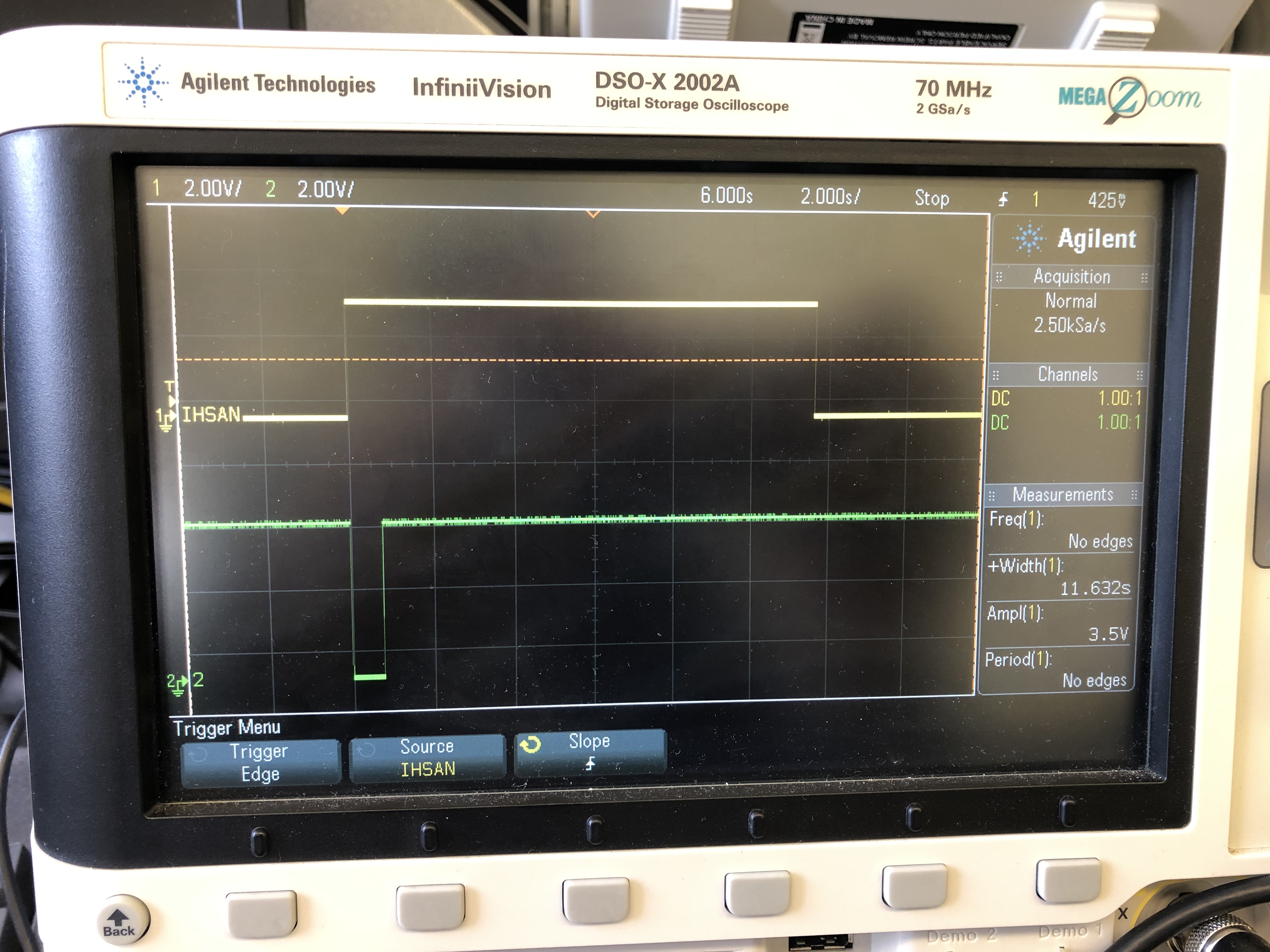This screenshot has width=1270, height=952.
Task: Click the 3.5V amplitude value
Action: pyautogui.click(x=1108, y=634)
